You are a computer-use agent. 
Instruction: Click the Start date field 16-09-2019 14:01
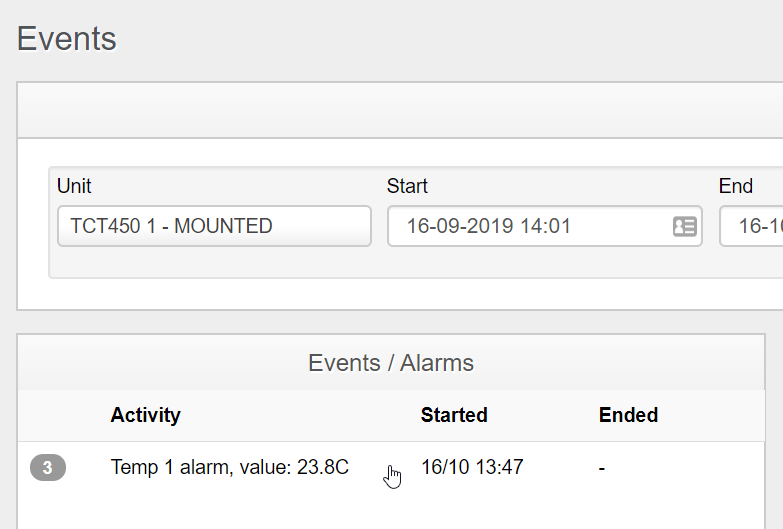point(530,226)
